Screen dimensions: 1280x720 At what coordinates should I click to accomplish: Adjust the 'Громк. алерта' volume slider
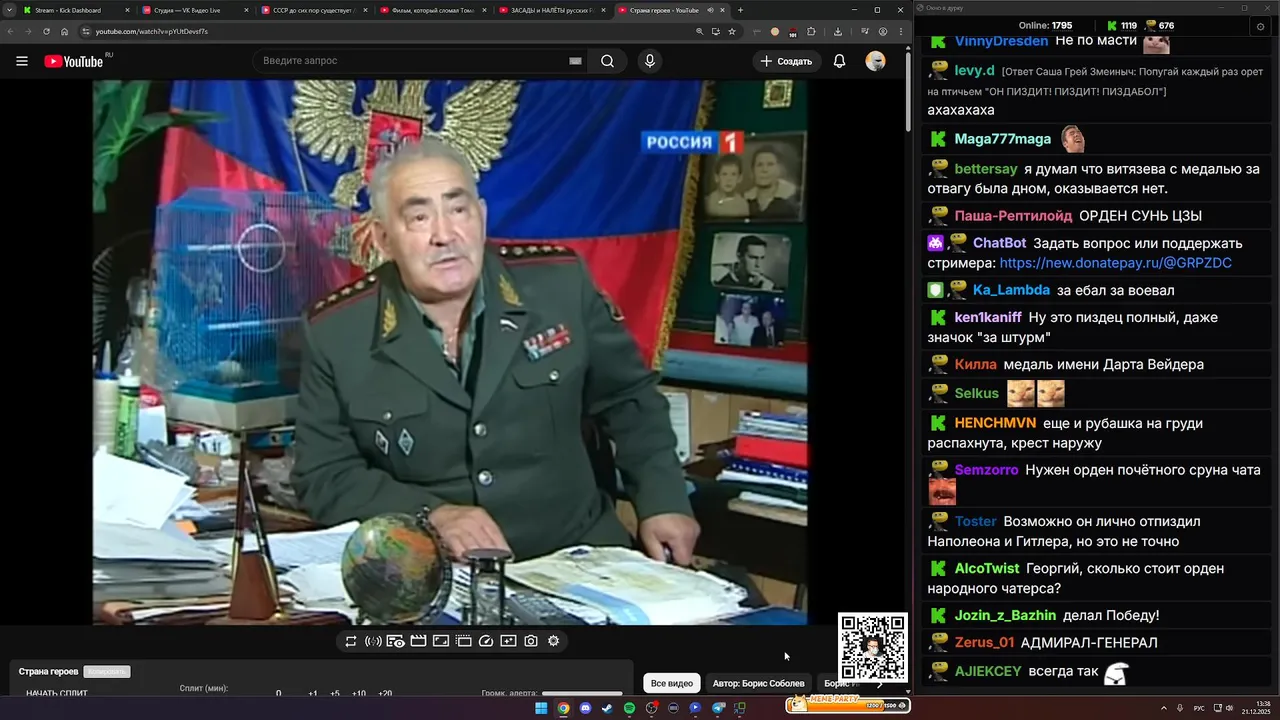pyautogui.click(x=582, y=693)
